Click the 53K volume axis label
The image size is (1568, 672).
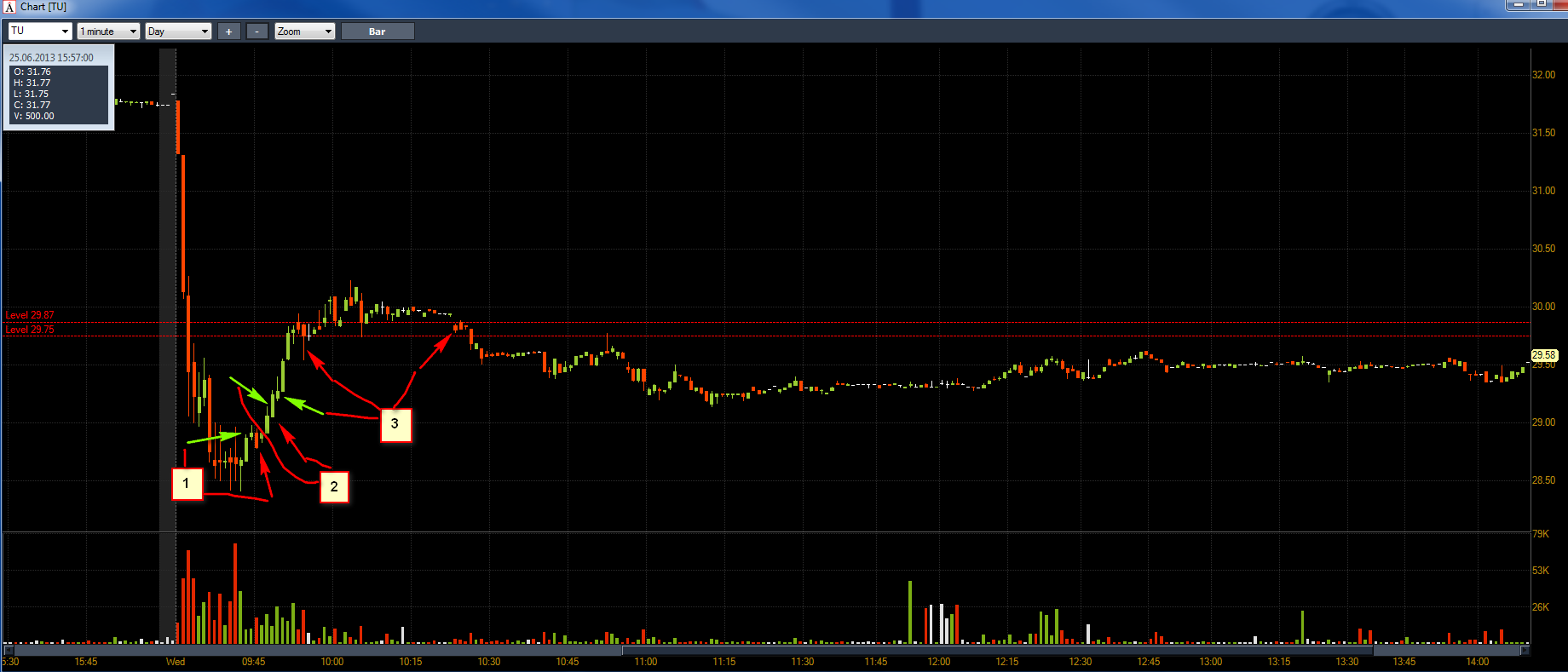point(1541,571)
